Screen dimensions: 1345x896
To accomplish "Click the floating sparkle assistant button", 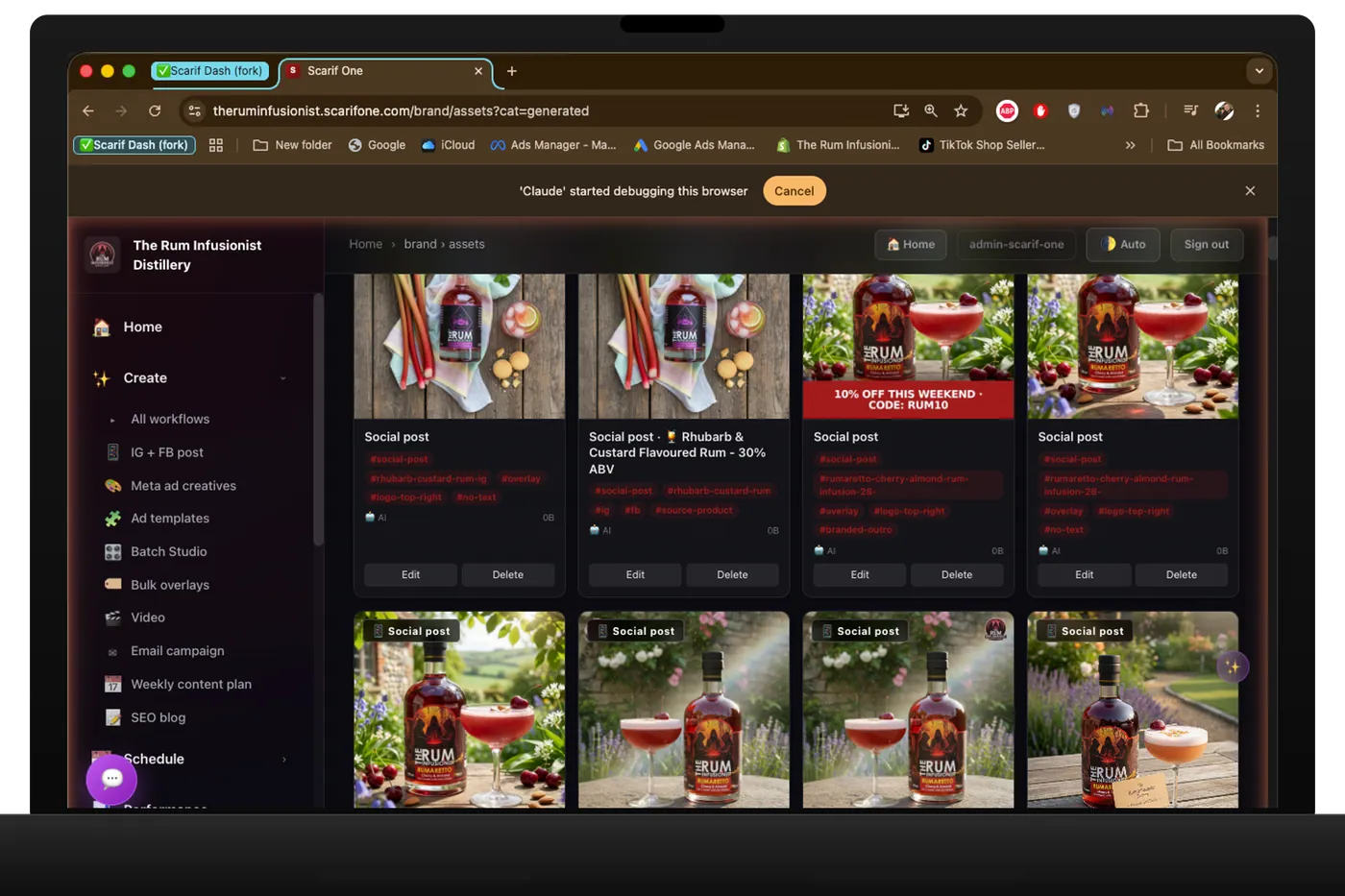I will 1233,666.
